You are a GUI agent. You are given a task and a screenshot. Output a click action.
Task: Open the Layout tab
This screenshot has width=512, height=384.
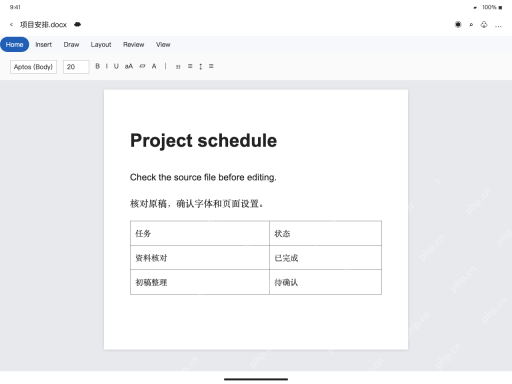(101, 45)
